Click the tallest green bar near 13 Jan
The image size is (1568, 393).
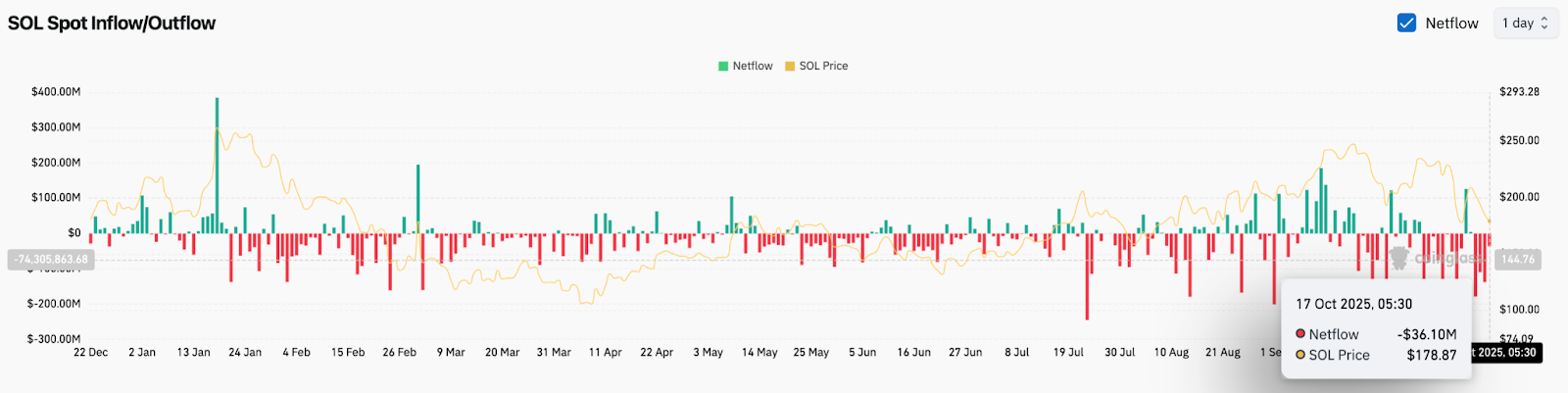click(x=217, y=165)
